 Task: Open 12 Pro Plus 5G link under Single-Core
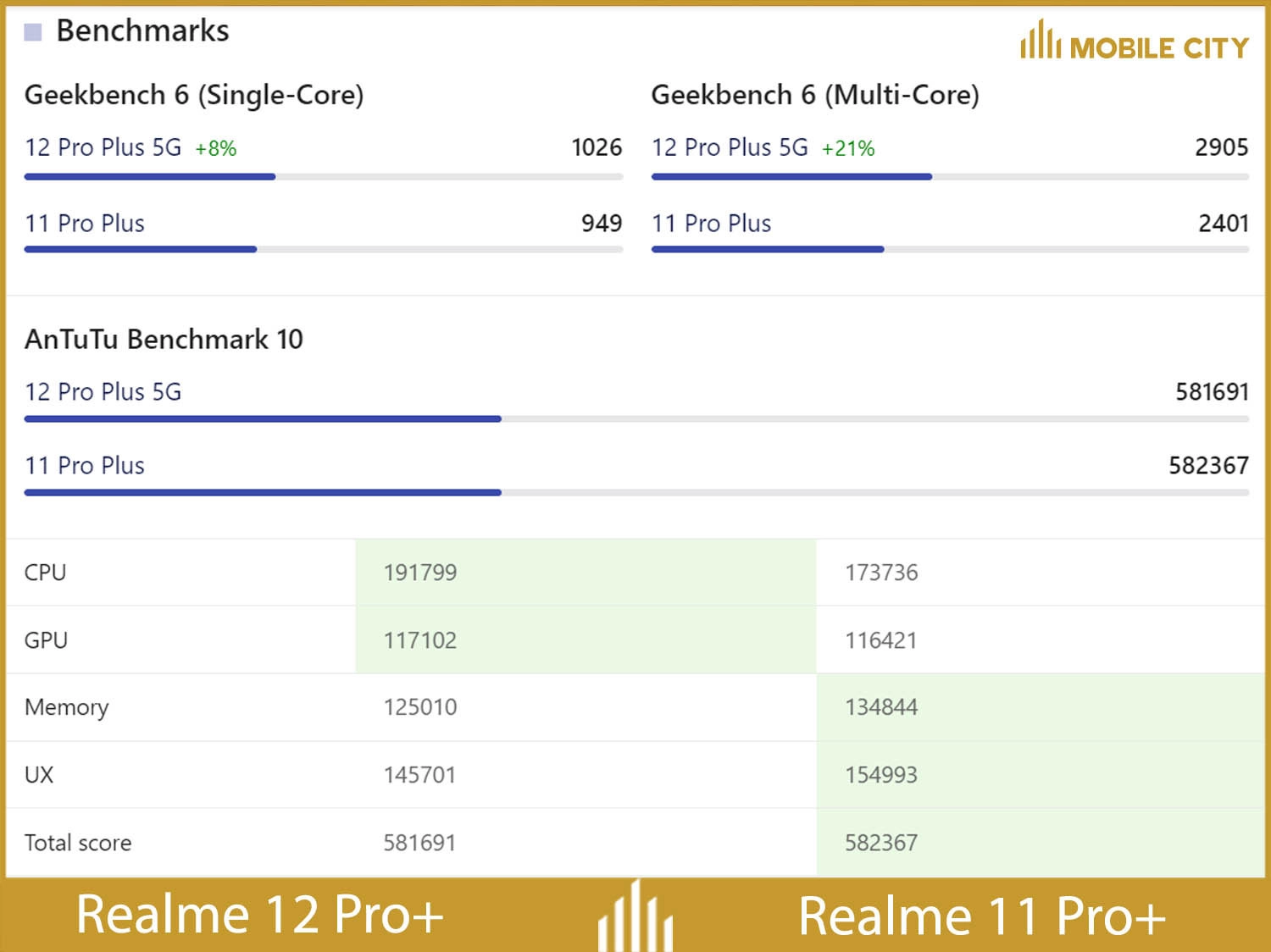point(103,147)
